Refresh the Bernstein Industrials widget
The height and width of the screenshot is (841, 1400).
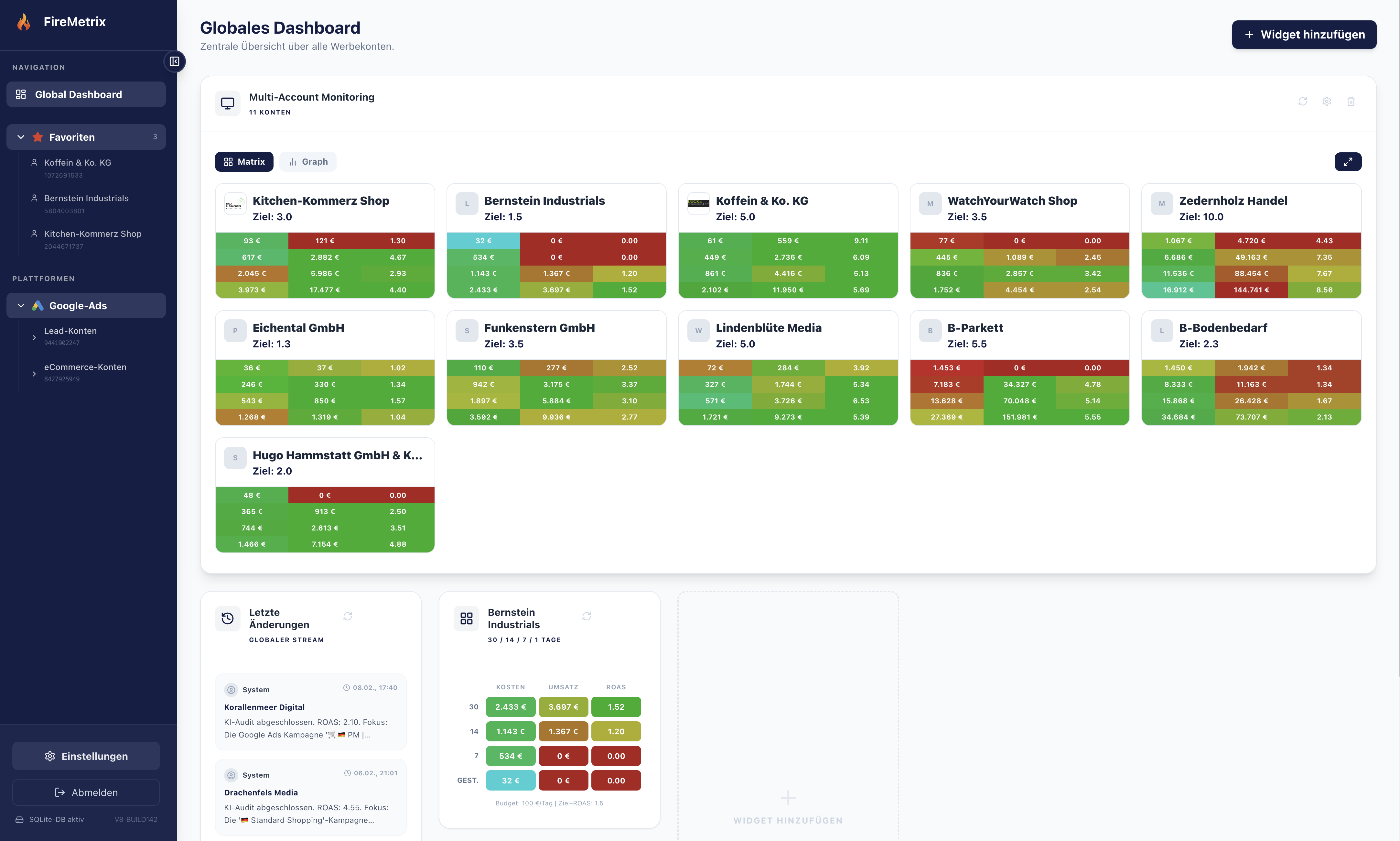click(x=587, y=617)
